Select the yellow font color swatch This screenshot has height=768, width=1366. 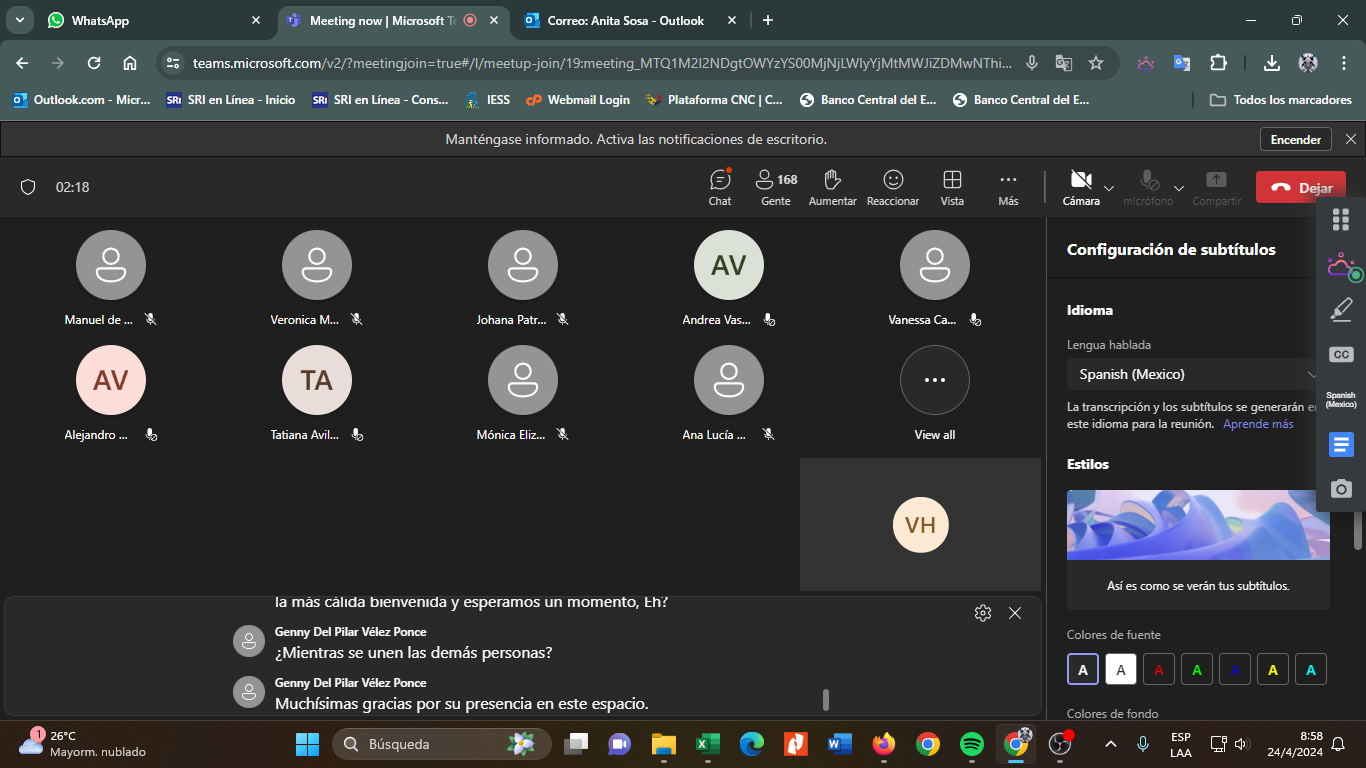click(1272, 670)
